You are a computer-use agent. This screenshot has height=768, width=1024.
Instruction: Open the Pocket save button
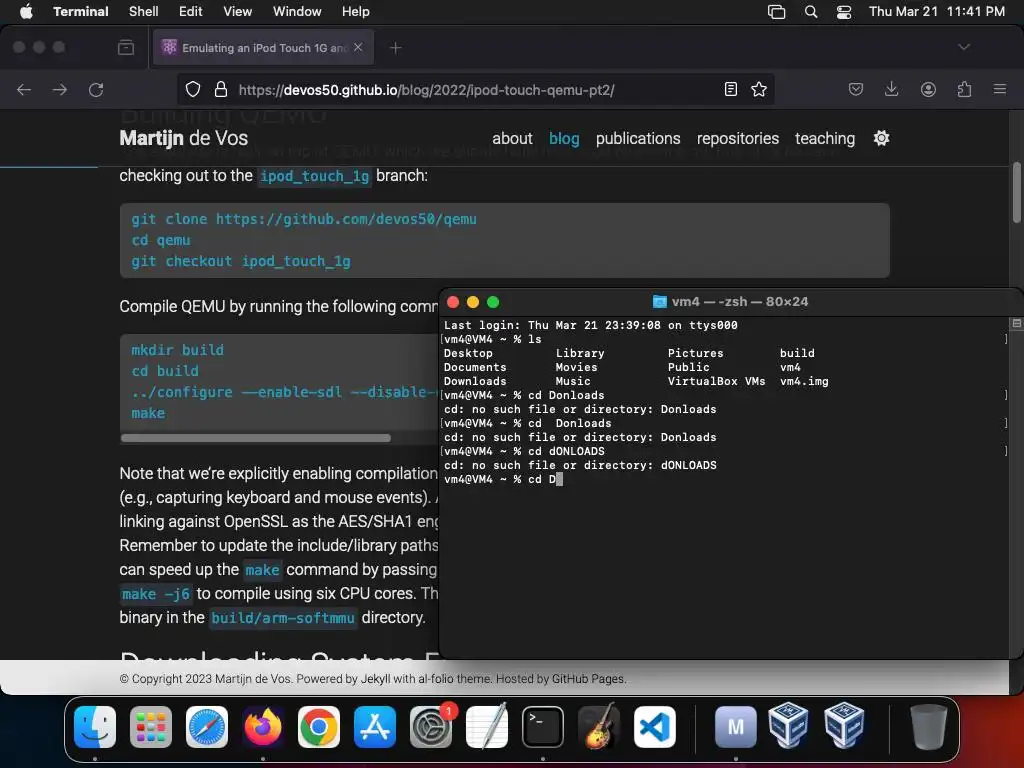[856, 89]
